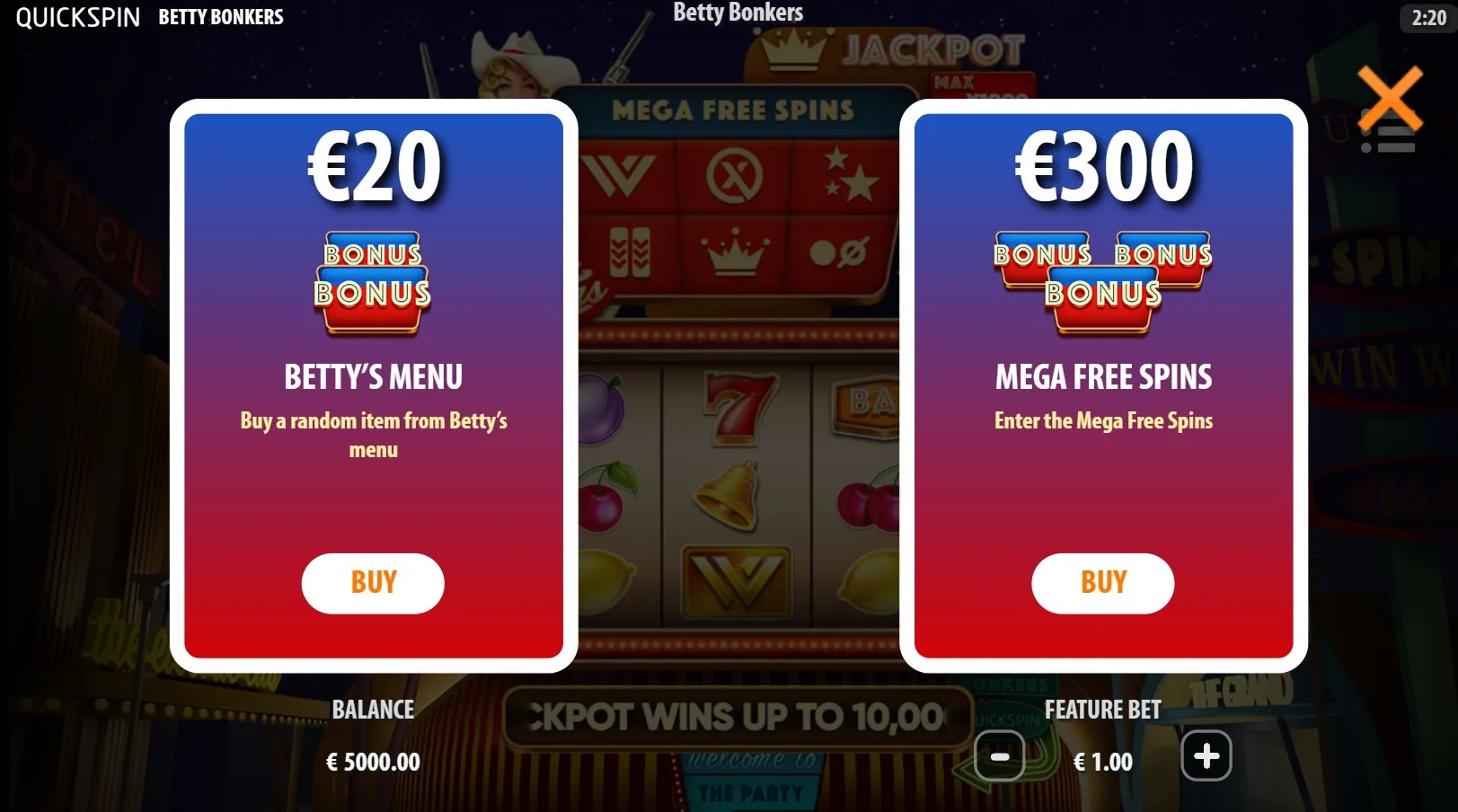Click the crown icon in the Mega Free Spins panel
Image resolution: width=1458 pixels, height=812 pixels.
736,252
